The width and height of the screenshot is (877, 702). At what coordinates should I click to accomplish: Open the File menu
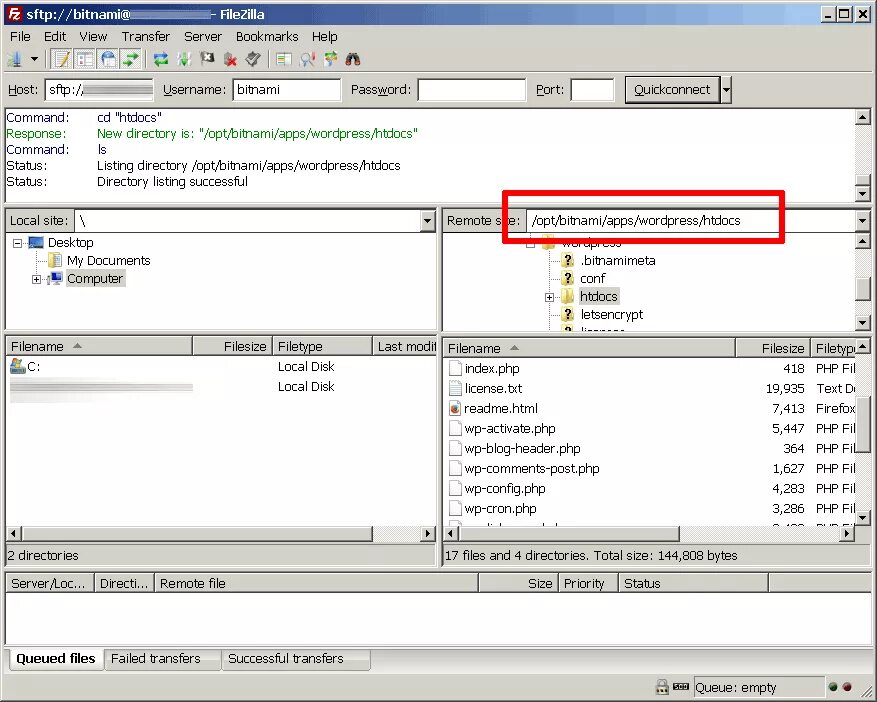(20, 36)
